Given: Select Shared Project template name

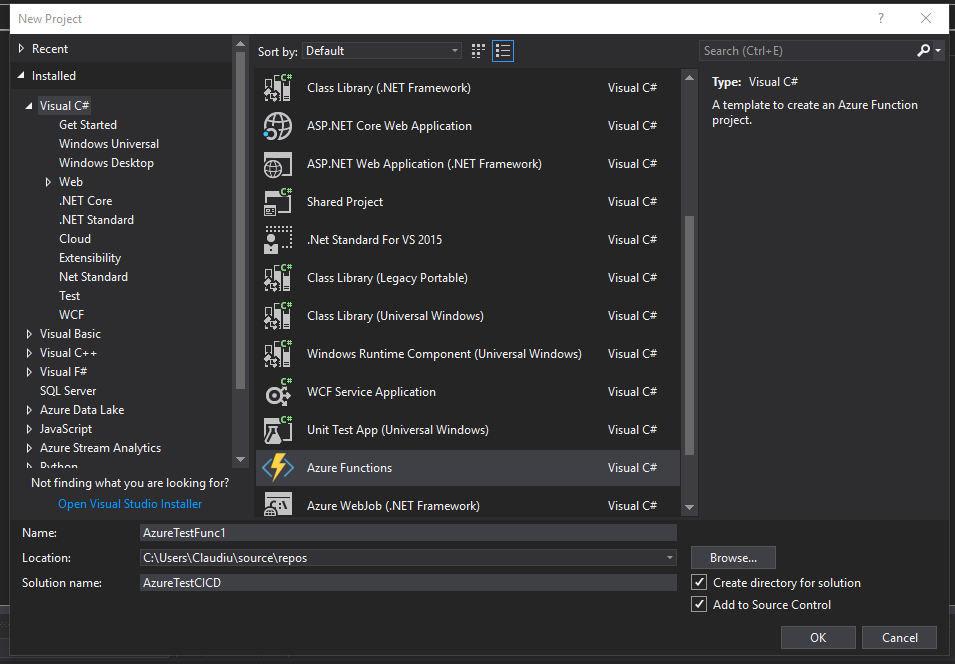Looking at the screenshot, I should [x=345, y=202].
